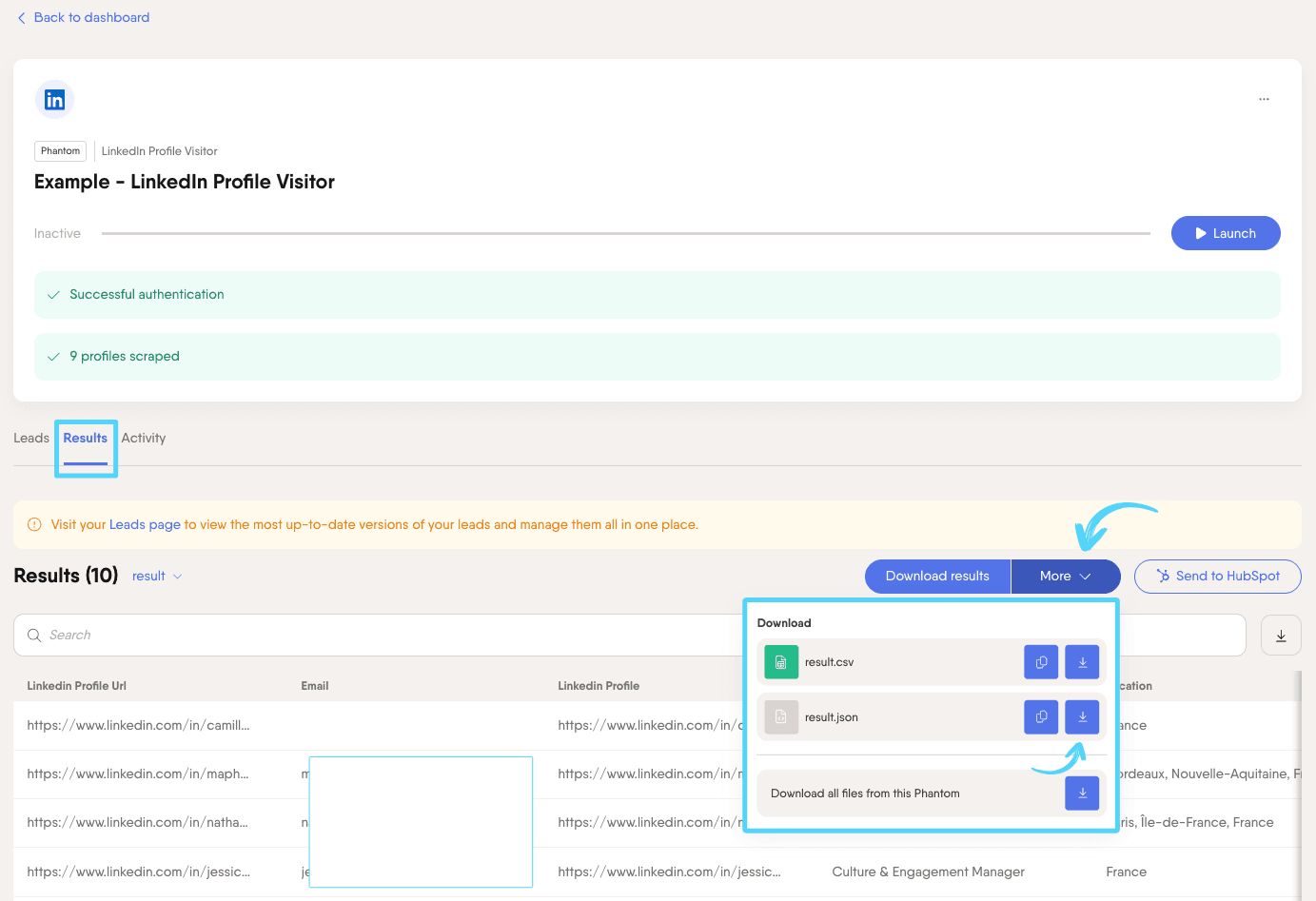Switch to the Leads tab

pyautogui.click(x=31, y=439)
